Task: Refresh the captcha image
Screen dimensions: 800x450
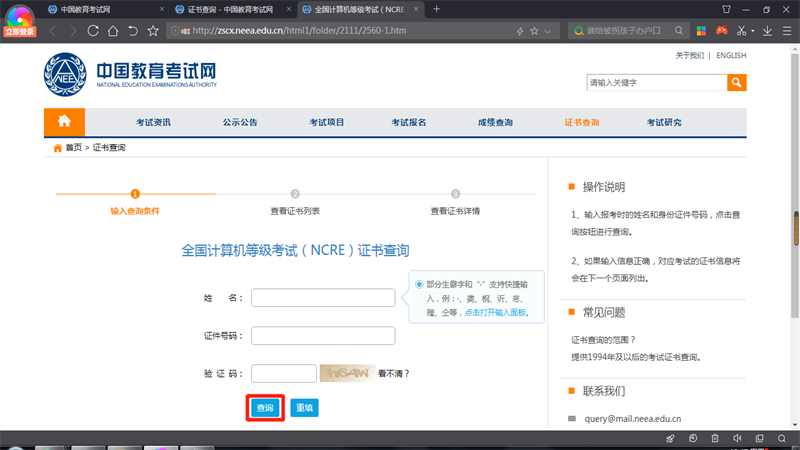Action: 347,373
